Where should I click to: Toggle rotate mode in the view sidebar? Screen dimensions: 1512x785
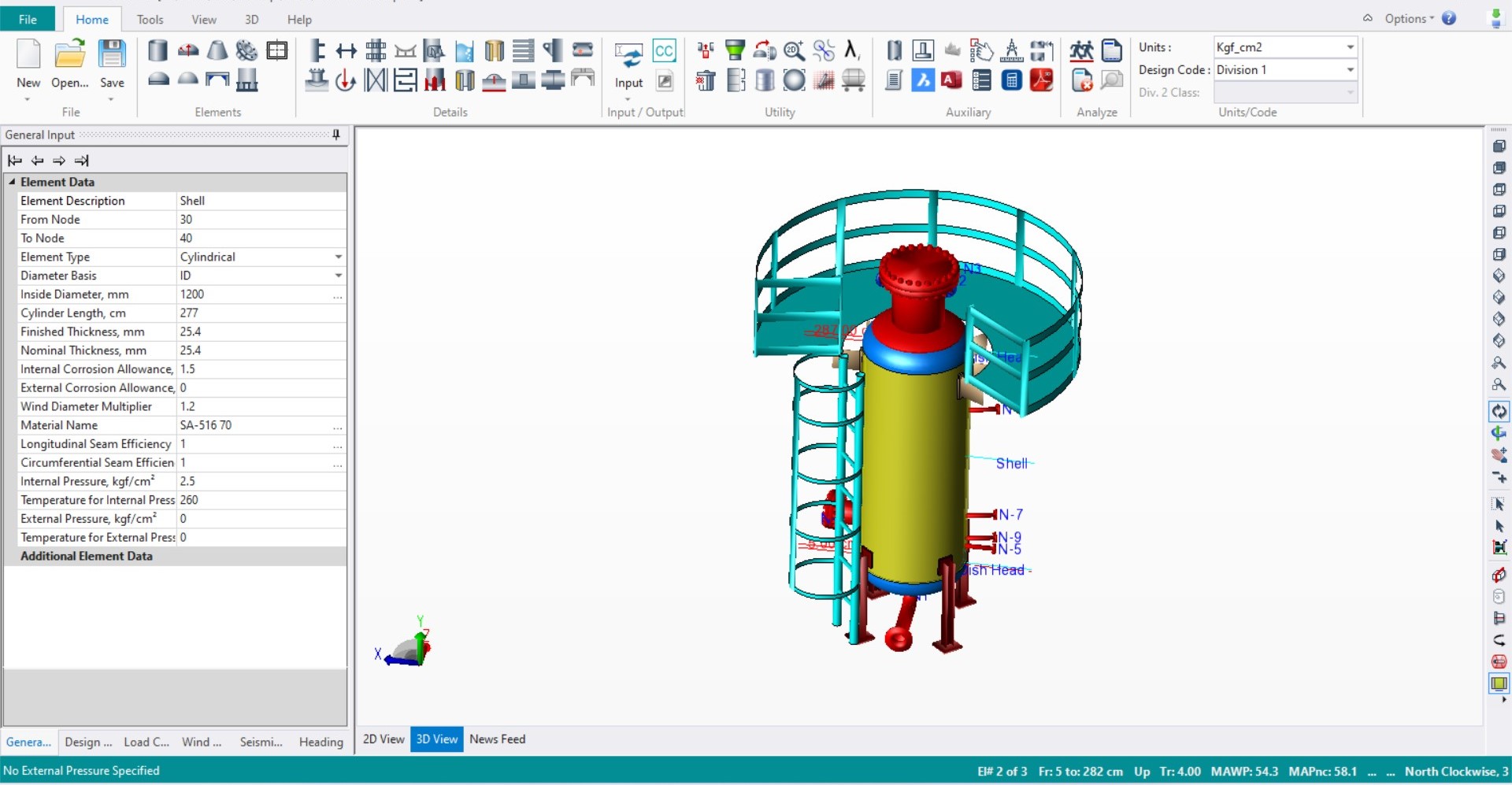pos(1499,412)
